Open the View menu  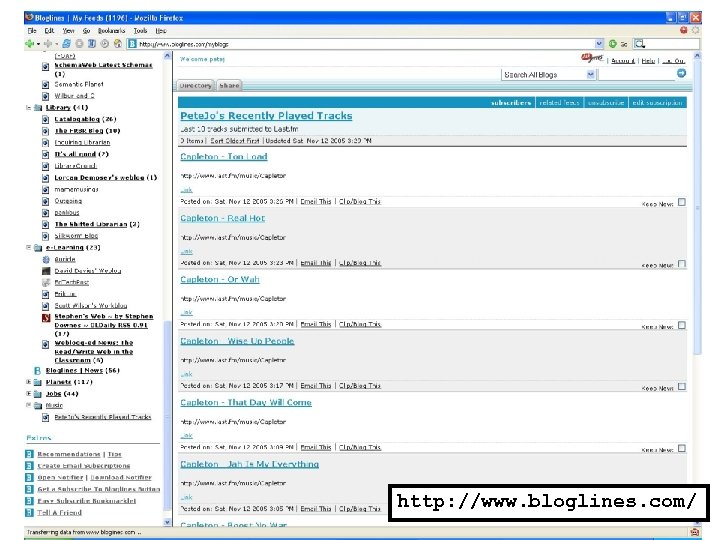[68, 31]
